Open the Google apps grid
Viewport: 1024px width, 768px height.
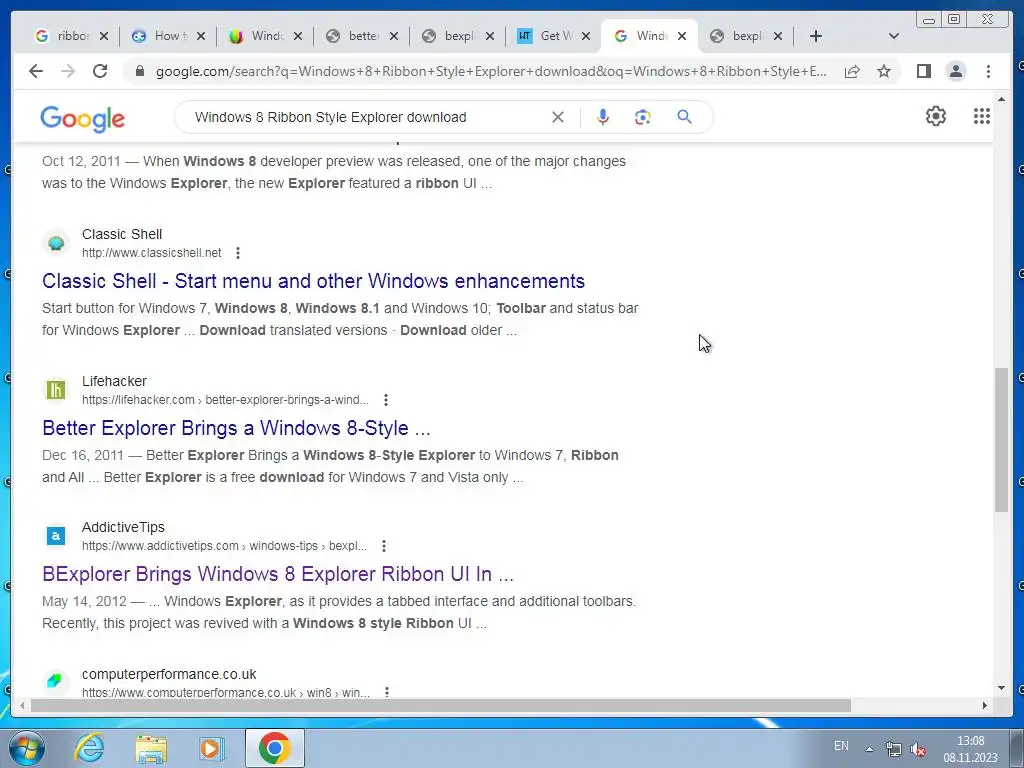982,116
